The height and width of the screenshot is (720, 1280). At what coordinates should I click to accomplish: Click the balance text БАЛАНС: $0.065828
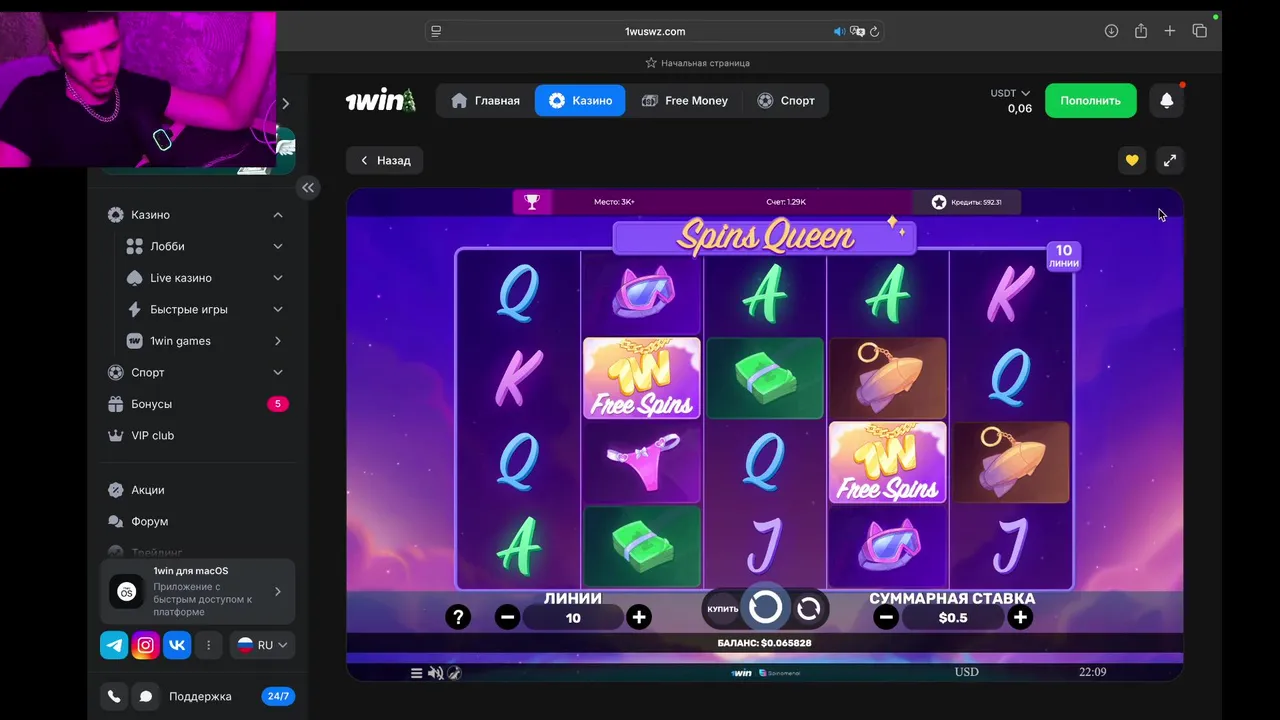pos(764,643)
